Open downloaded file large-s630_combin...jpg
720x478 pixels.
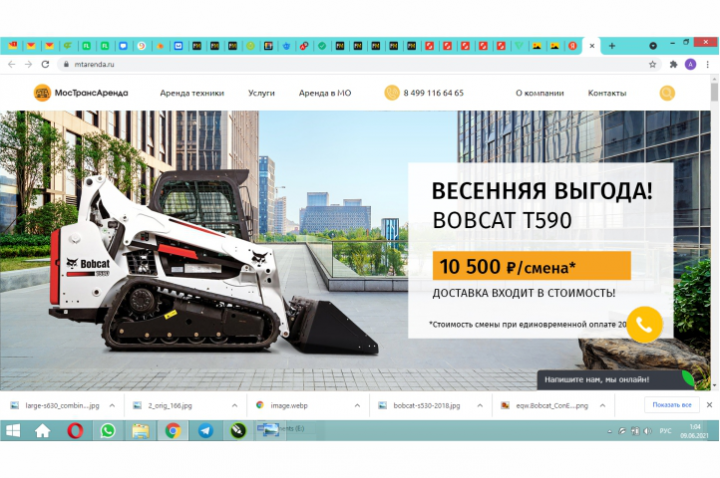click(x=55, y=405)
